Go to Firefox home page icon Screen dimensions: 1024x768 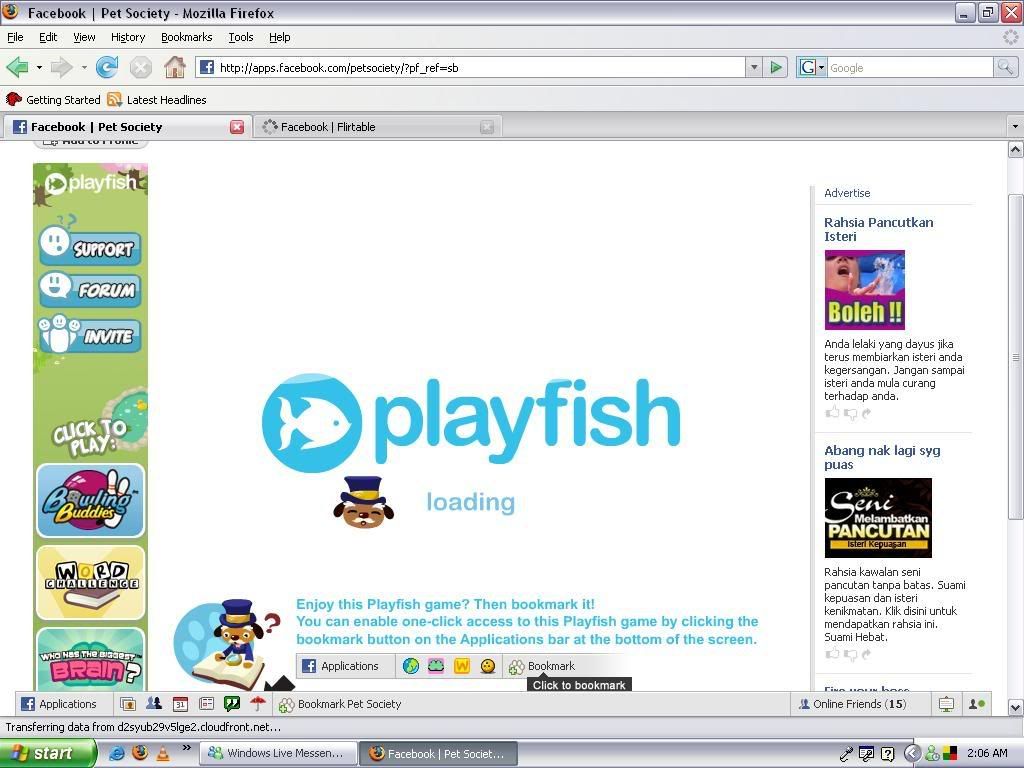click(x=175, y=67)
